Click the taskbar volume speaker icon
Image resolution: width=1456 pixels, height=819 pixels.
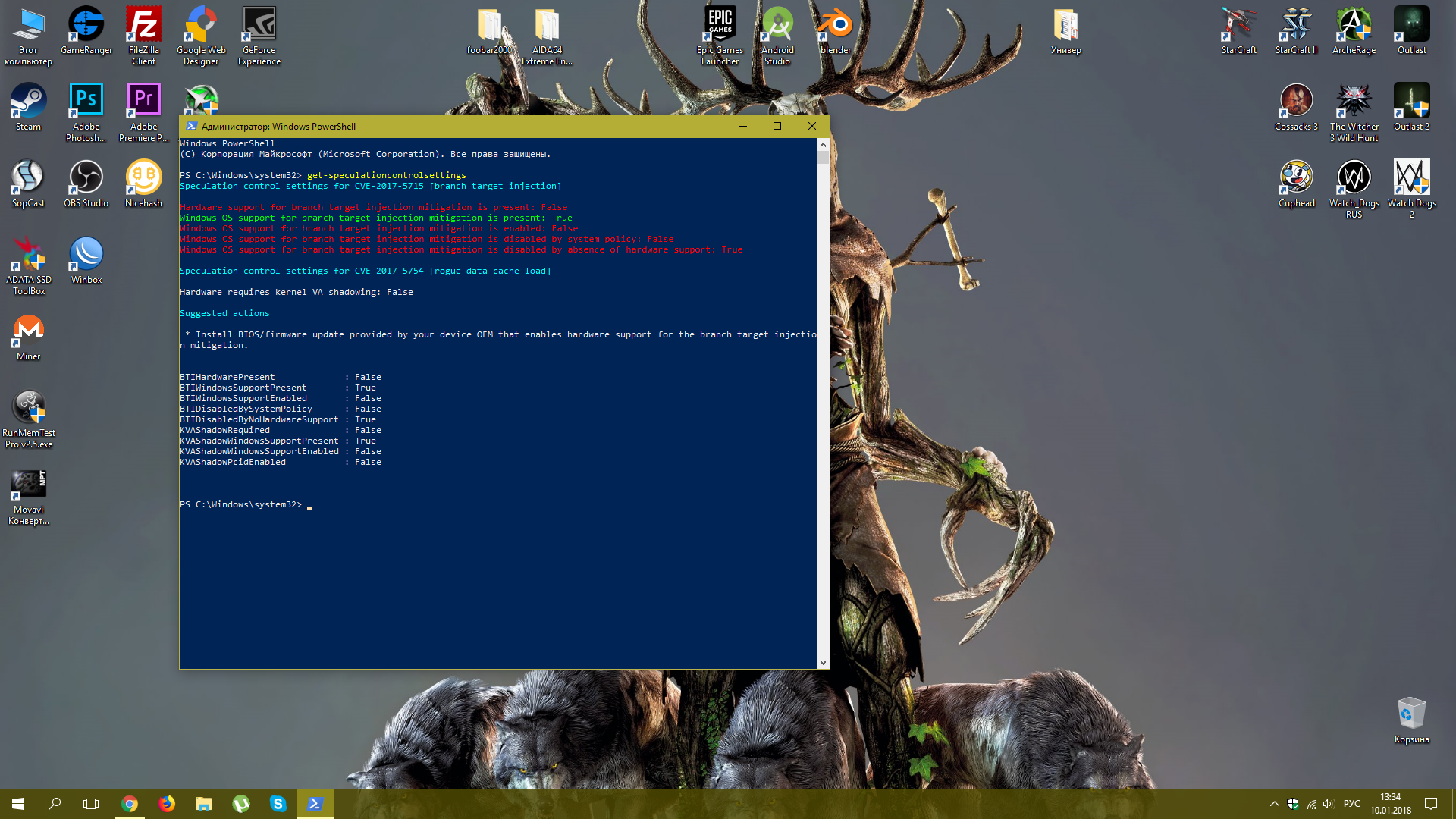[x=1329, y=804]
